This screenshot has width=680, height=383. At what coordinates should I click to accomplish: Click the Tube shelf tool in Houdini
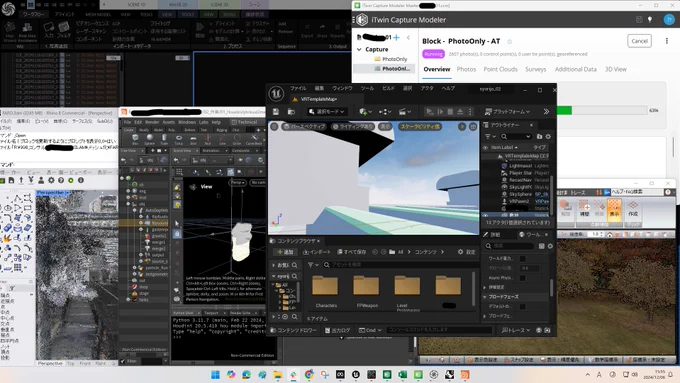tap(164, 139)
